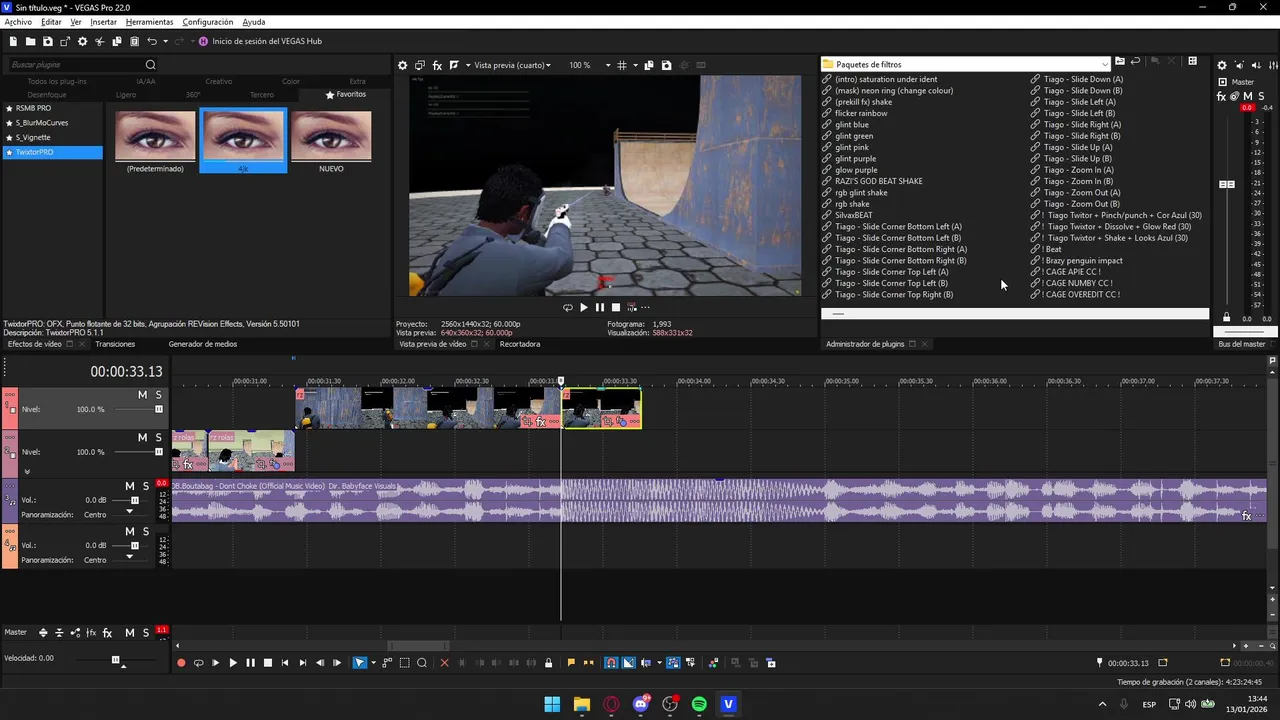Switch to the Recortadora tab
Screen dimensions: 1280x720
pos(520,344)
